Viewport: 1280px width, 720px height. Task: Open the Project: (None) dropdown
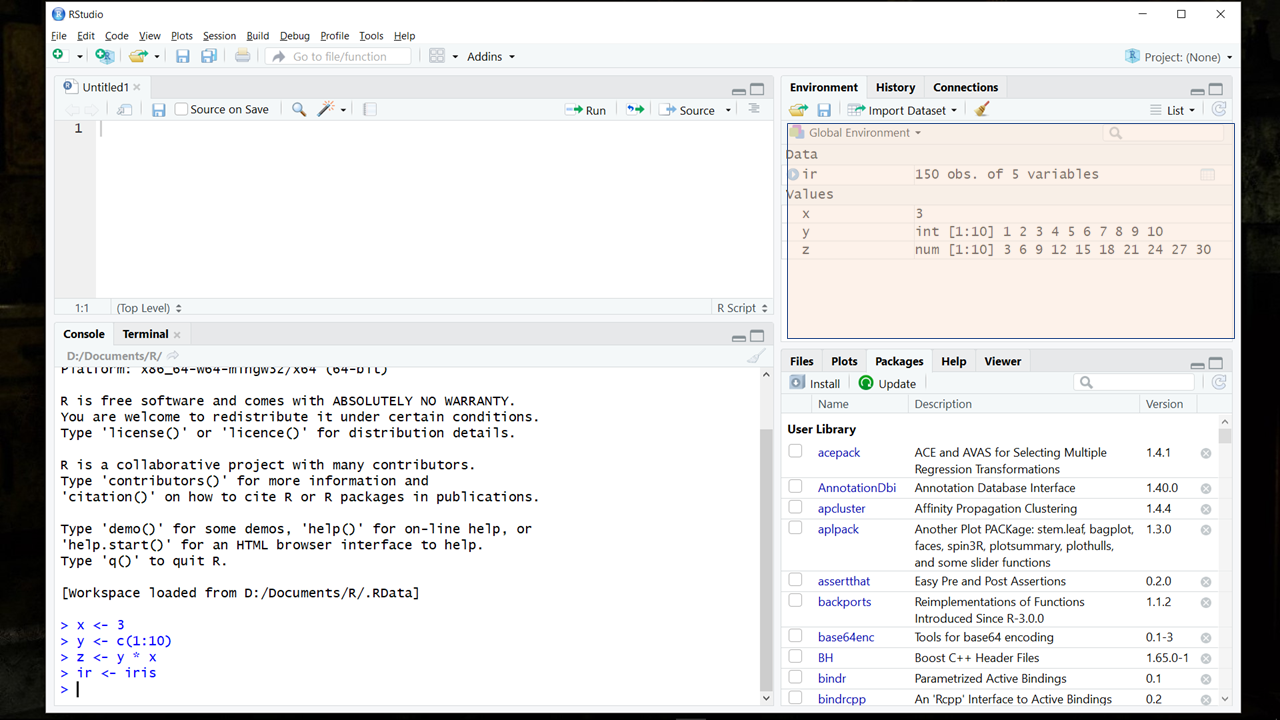[x=1179, y=57]
